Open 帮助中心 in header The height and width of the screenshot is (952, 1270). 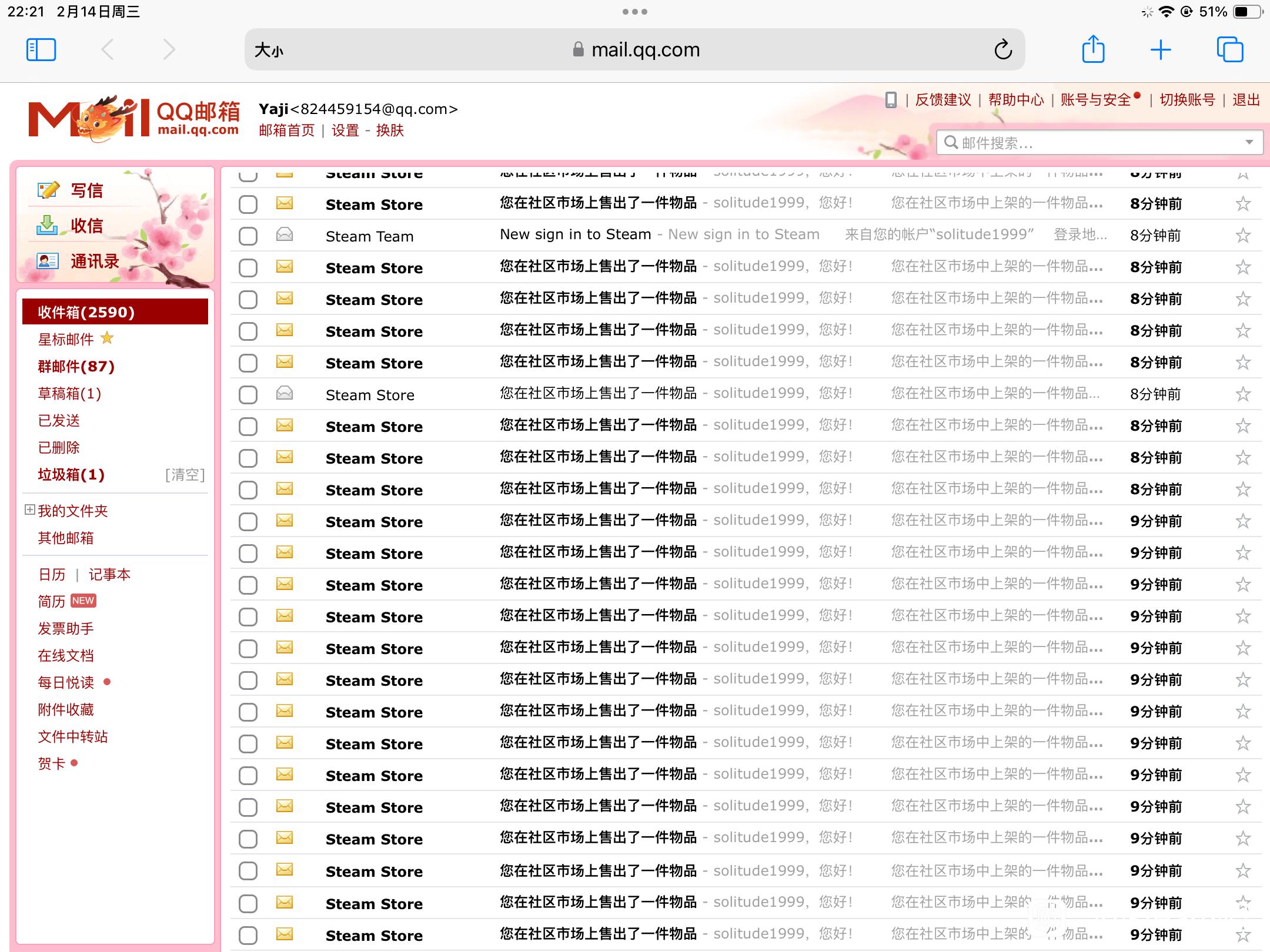coord(1016,100)
